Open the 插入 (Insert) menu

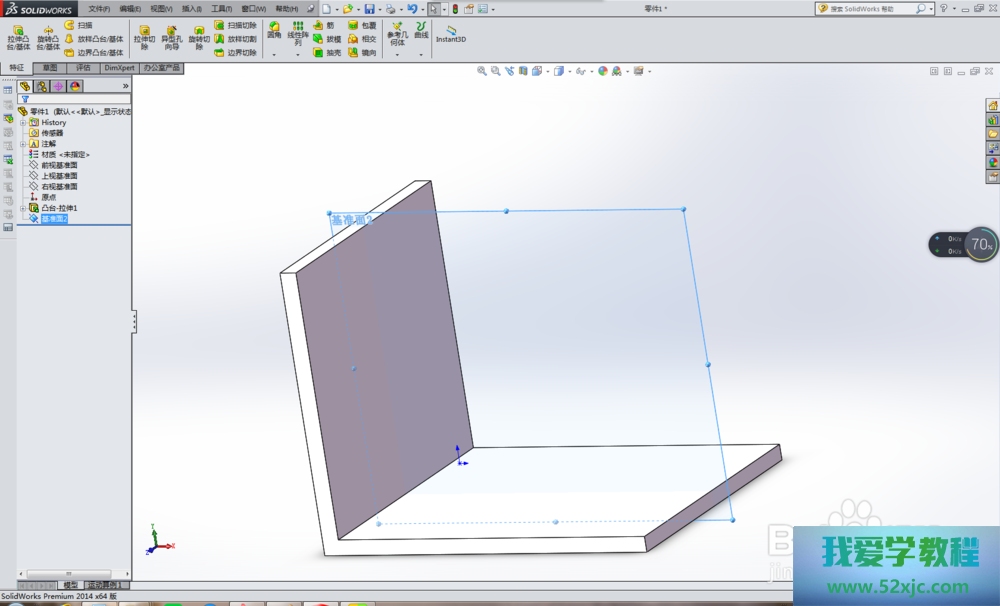pyautogui.click(x=190, y=8)
